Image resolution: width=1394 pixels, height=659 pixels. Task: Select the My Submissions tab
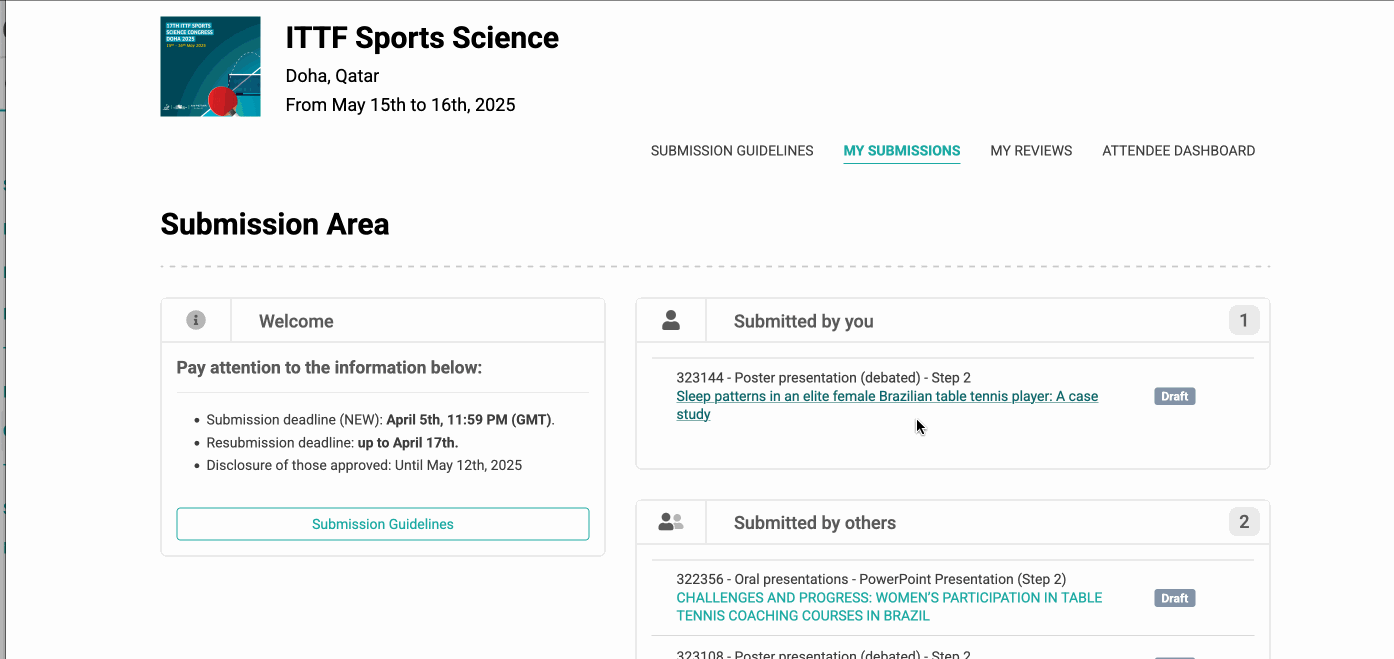click(x=902, y=151)
